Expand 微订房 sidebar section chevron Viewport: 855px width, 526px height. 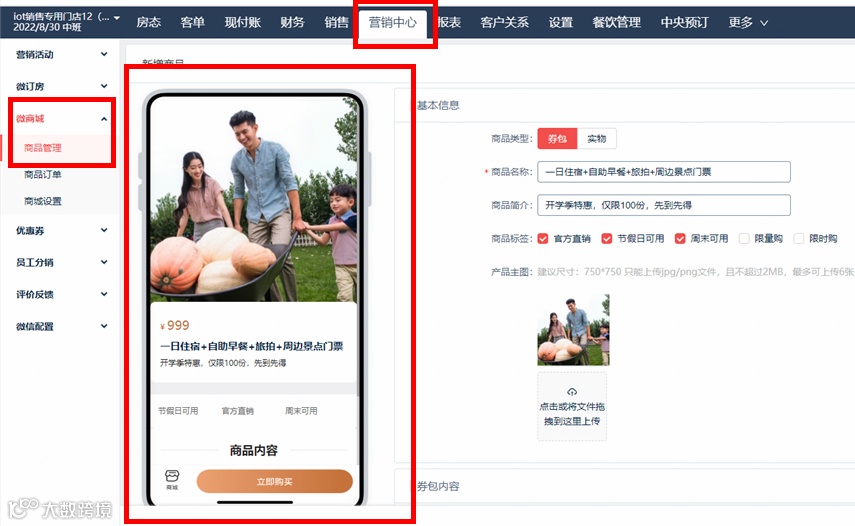pos(104,86)
